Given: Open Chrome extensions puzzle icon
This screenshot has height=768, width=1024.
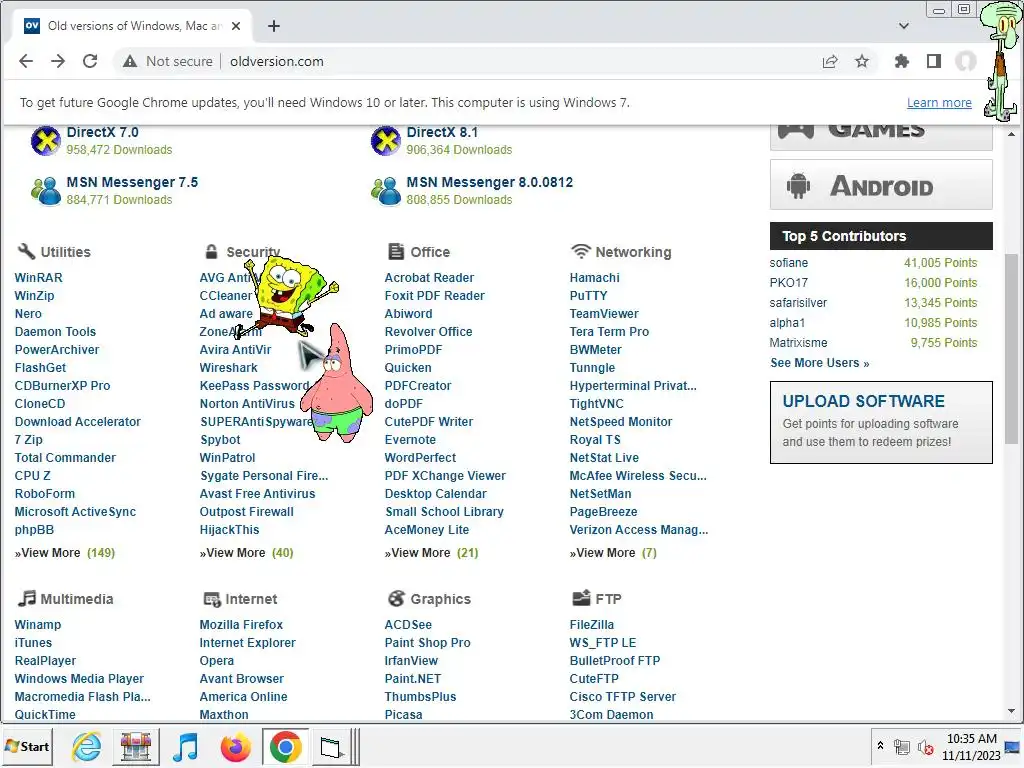Looking at the screenshot, I should click(902, 61).
